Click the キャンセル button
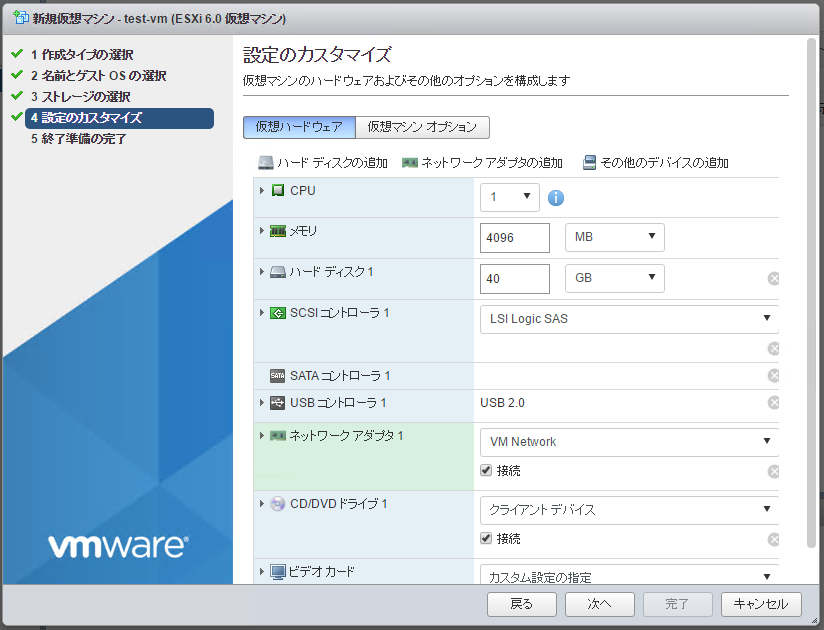The width and height of the screenshot is (824, 630). pos(761,604)
